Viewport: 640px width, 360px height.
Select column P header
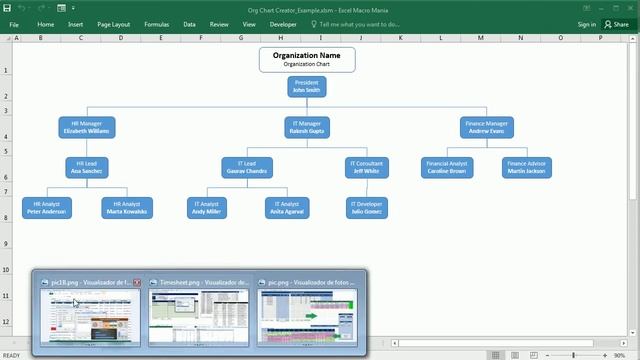point(600,38)
